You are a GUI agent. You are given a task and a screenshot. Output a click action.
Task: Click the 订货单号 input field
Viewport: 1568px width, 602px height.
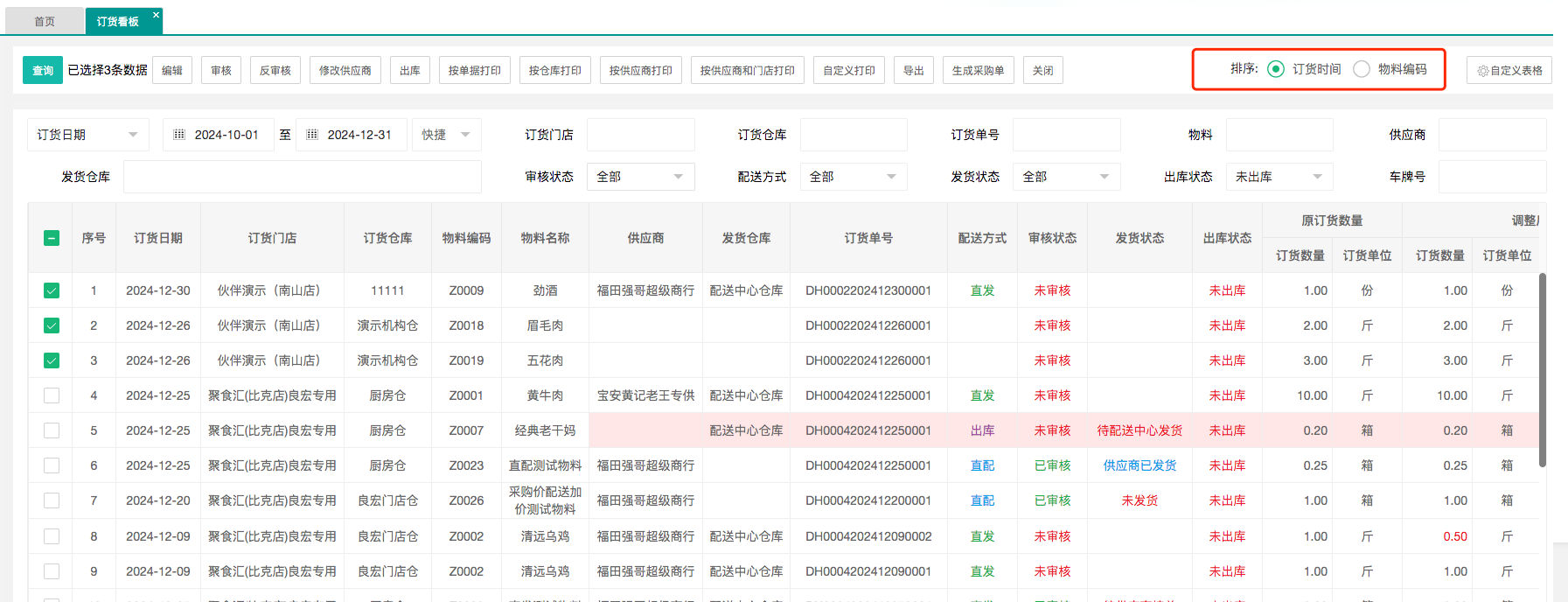click(1066, 135)
